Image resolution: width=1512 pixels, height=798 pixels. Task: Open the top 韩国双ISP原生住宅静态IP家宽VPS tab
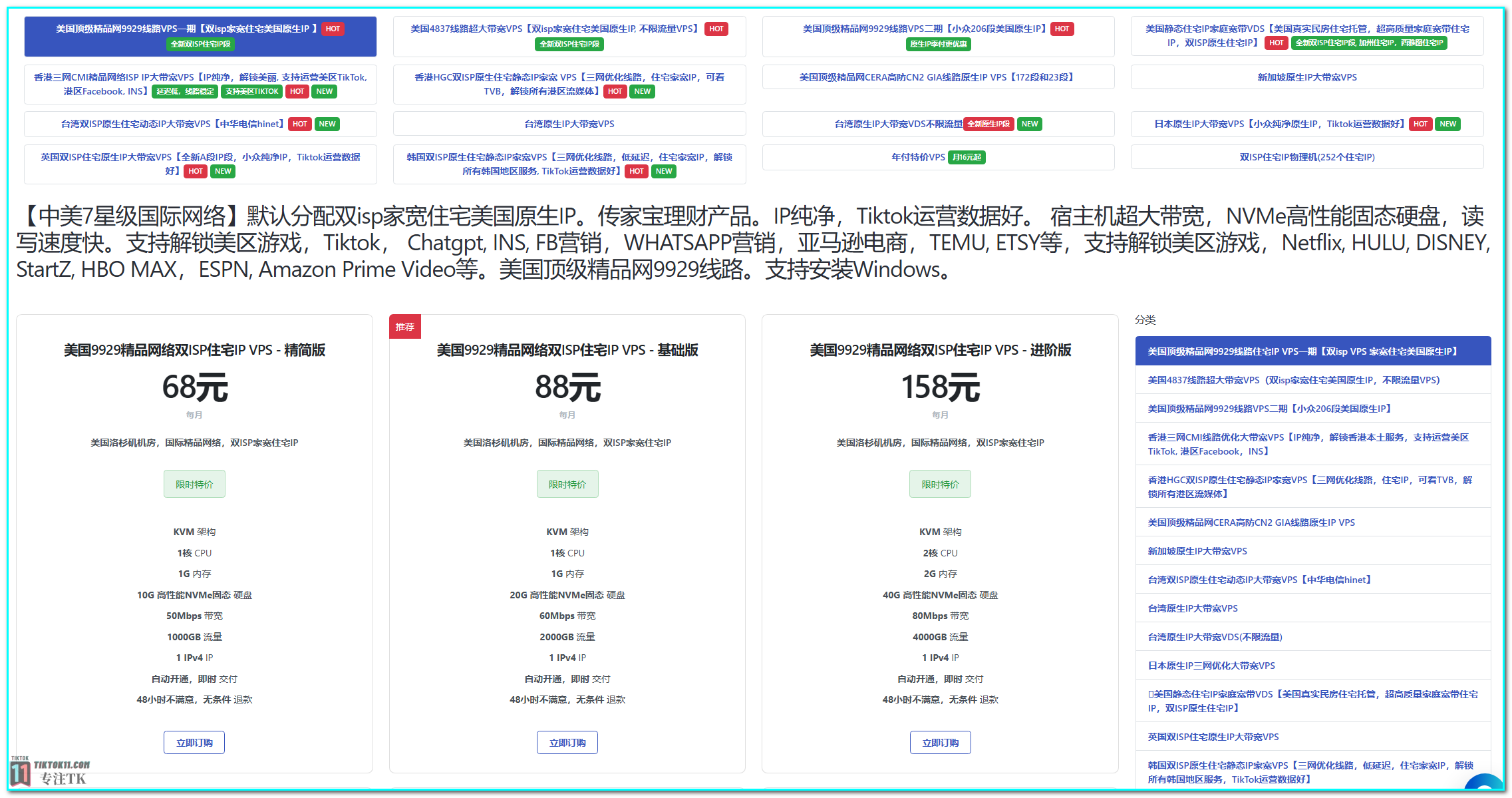(x=569, y=164)
